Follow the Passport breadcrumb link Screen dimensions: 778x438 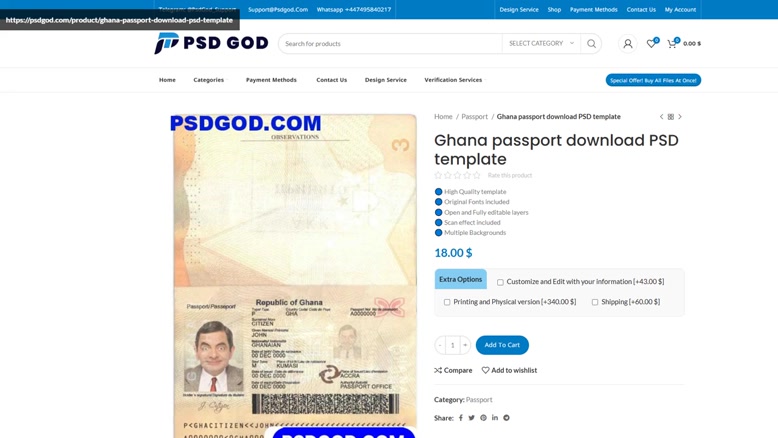[474, 117]
